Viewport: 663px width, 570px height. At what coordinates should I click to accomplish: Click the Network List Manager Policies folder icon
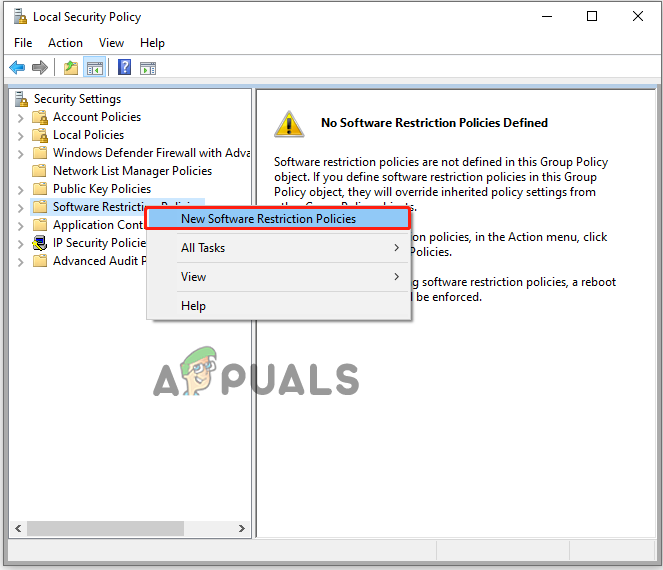click(x=40, y=171)
